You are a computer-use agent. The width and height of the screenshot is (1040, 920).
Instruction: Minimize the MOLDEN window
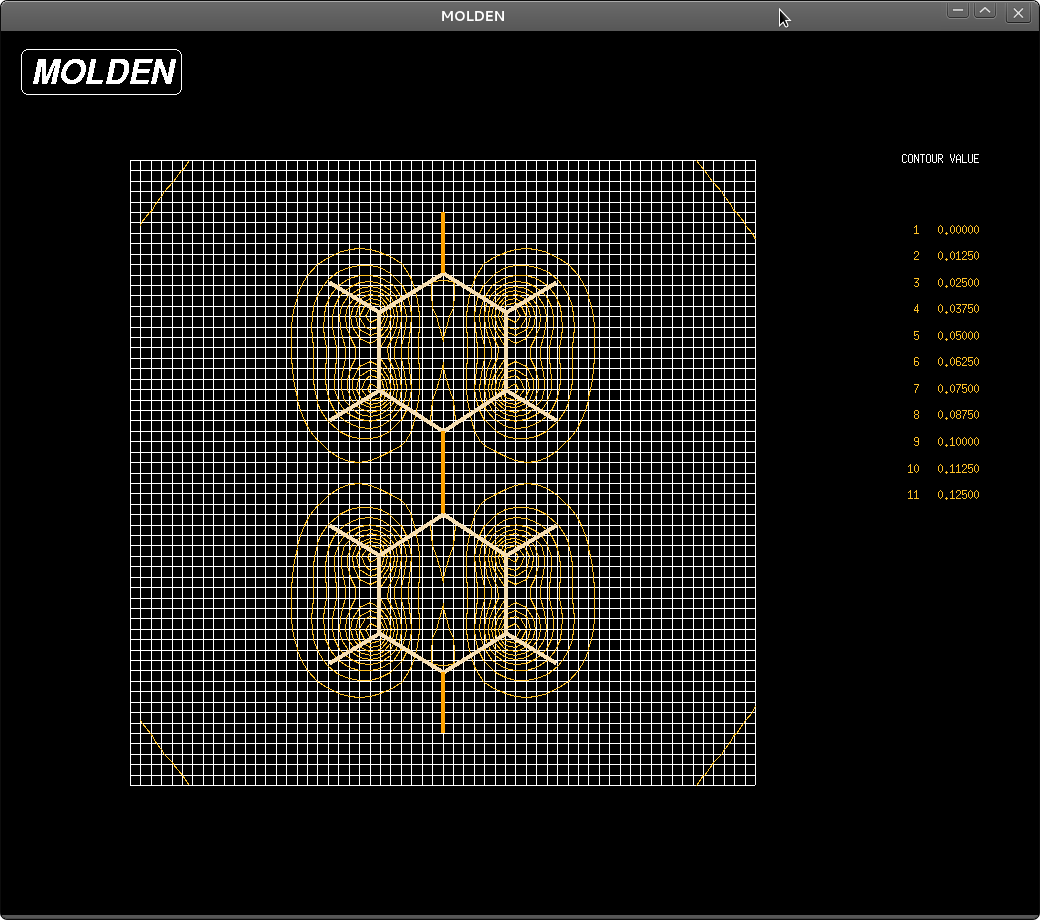[x=957, y=11]
